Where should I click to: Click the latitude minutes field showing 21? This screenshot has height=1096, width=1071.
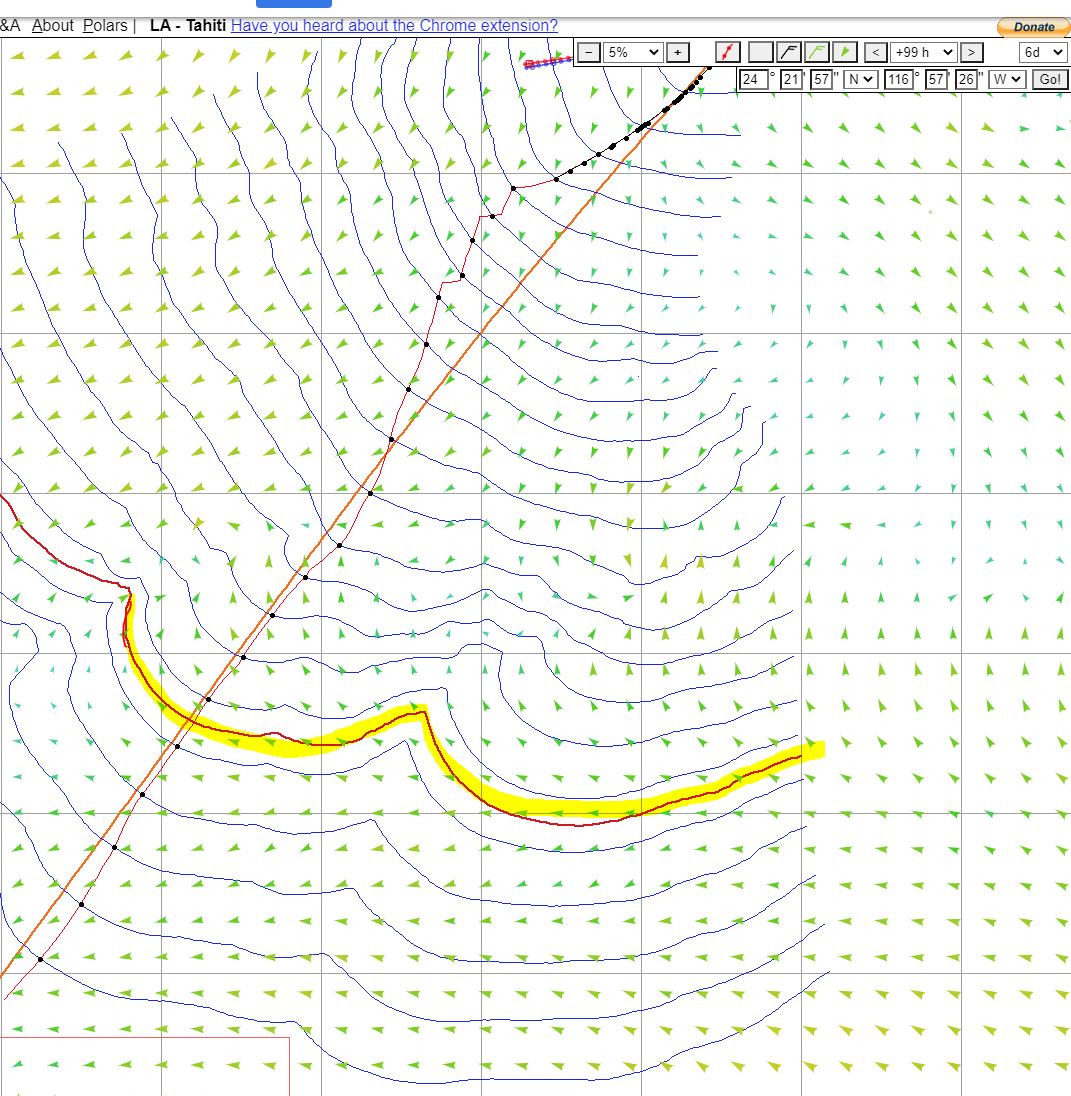[x=791, y=79]
